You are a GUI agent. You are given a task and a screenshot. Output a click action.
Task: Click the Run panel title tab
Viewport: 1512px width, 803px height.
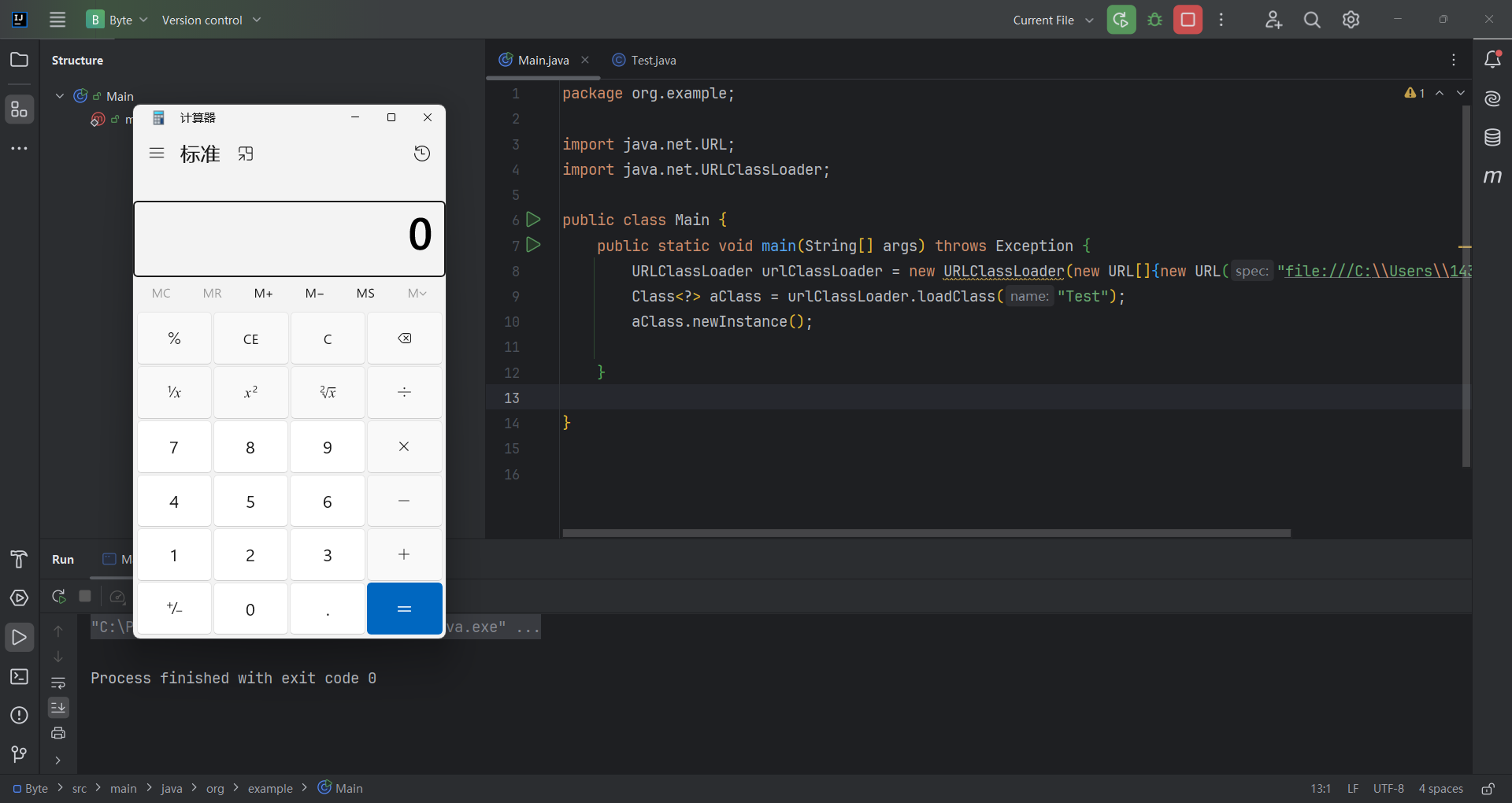[63, 559]
